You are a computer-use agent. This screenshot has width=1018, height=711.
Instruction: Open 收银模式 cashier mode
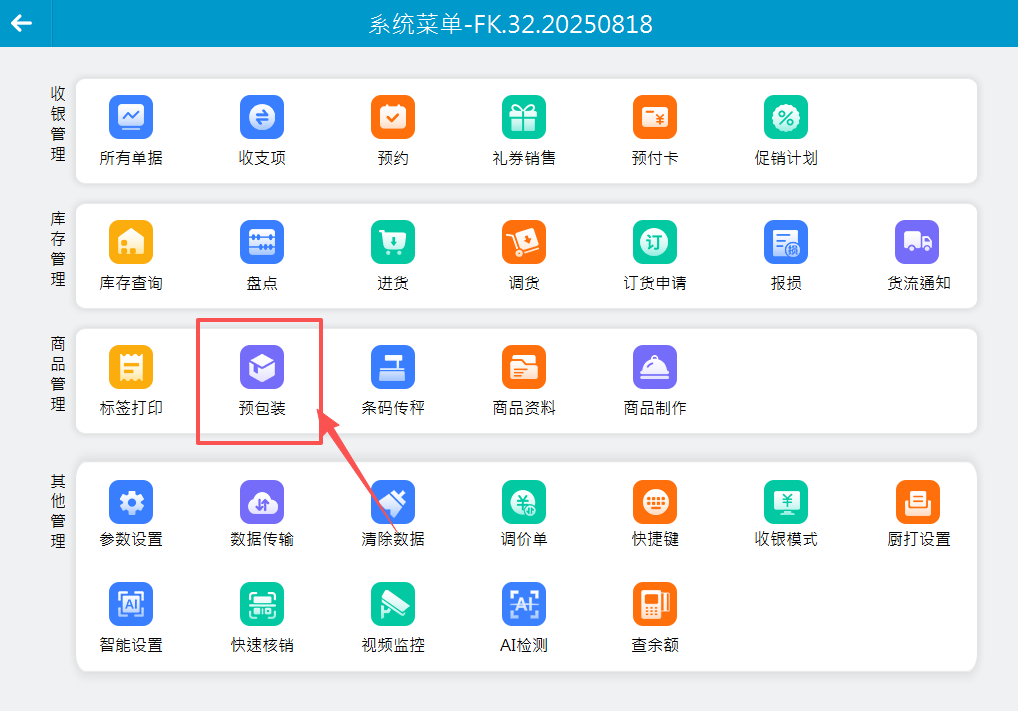pos(786,502)
